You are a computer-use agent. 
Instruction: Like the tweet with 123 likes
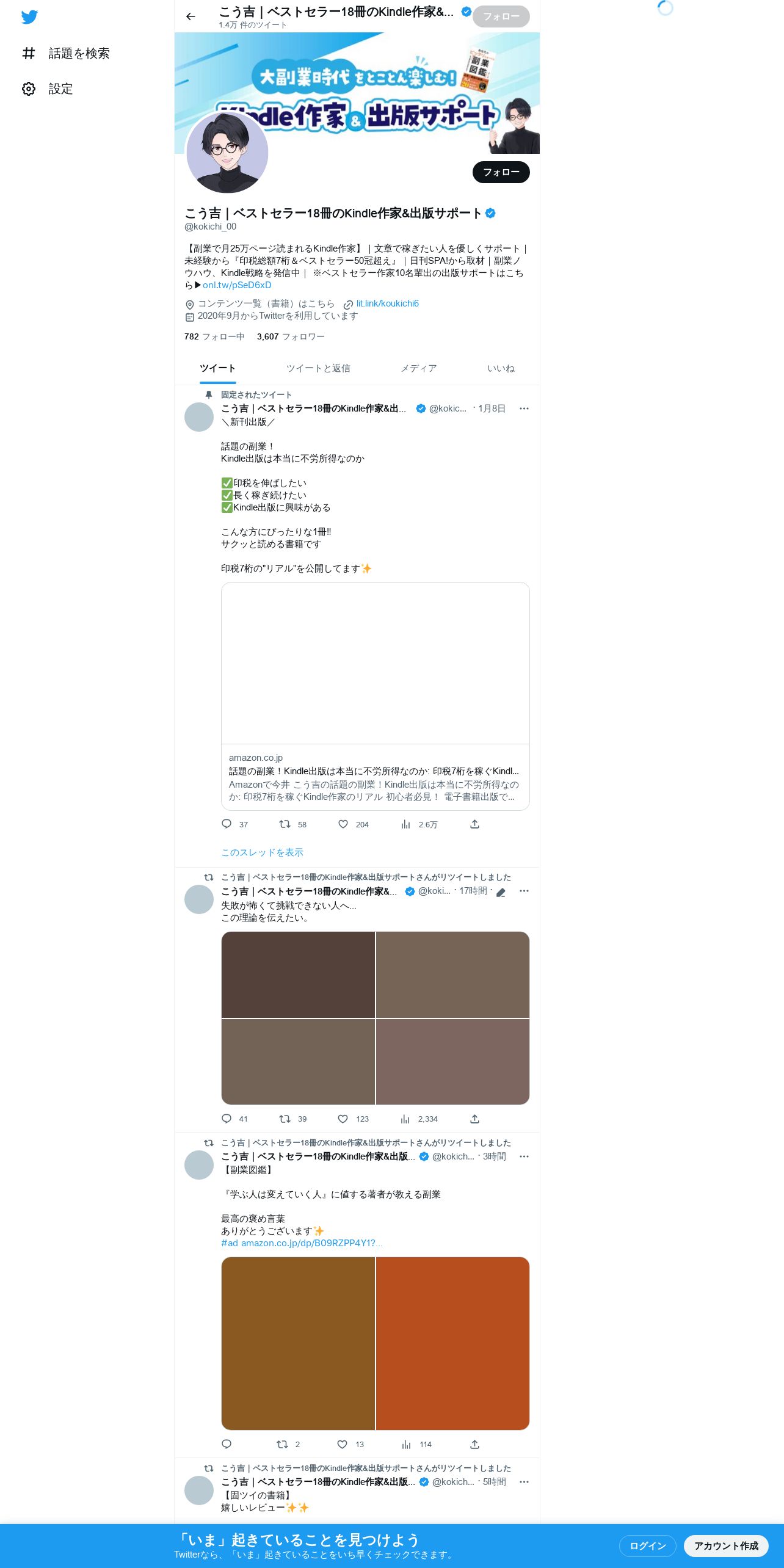coord(343,1119)
